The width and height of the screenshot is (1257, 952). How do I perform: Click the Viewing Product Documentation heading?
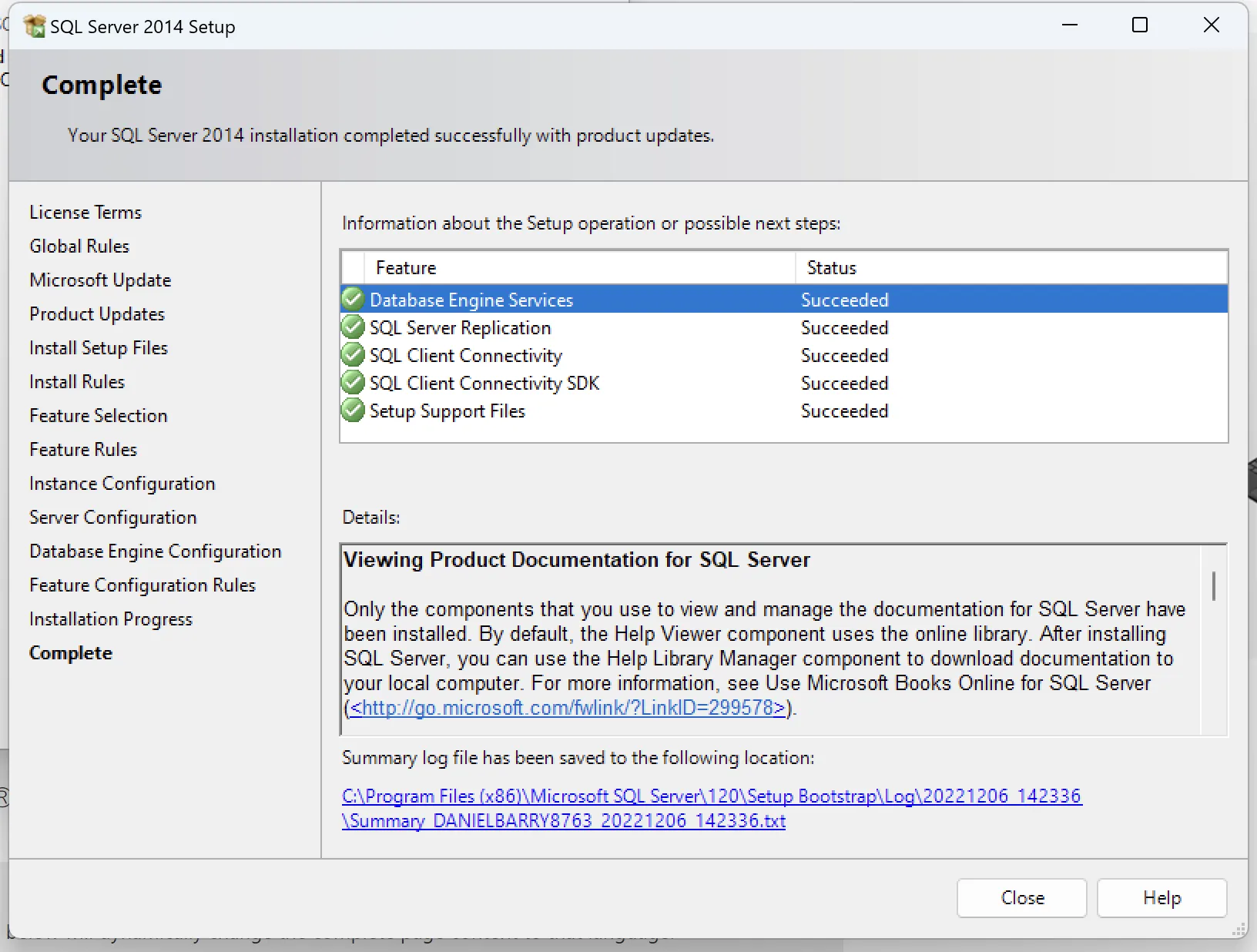tap(577, 559)
